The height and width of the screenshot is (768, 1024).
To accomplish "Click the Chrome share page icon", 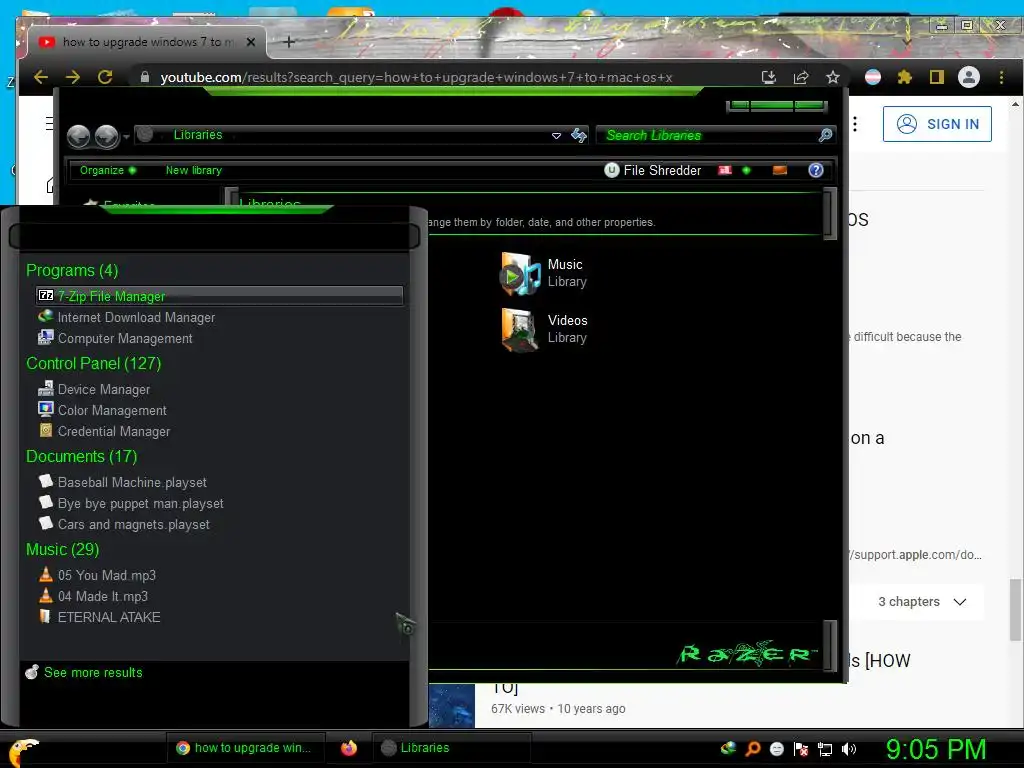I will click(x=801, y=77).
